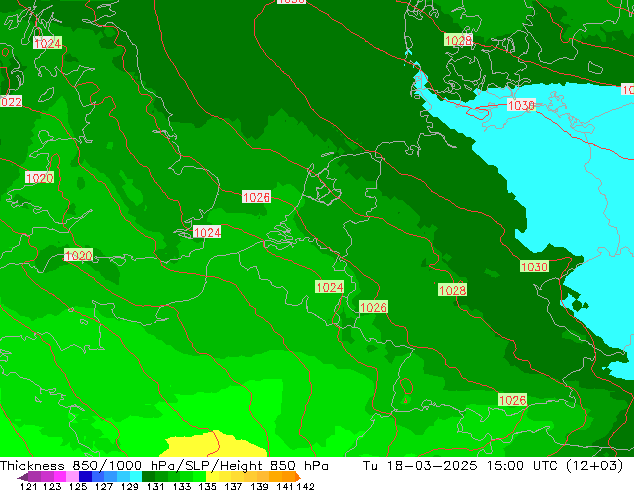Click the 1020 label on light green background
The height and width of the screenshot is (490, 634).
click(78, 256)
